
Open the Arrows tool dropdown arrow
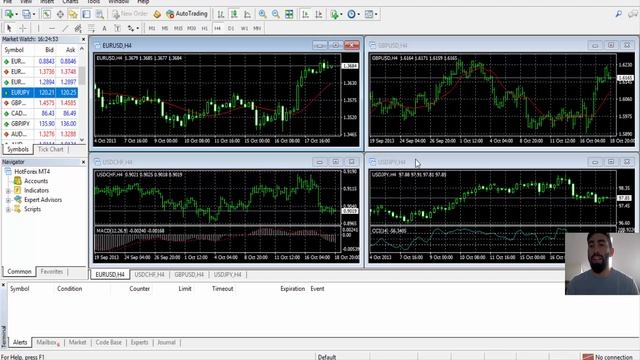[138, 28]
